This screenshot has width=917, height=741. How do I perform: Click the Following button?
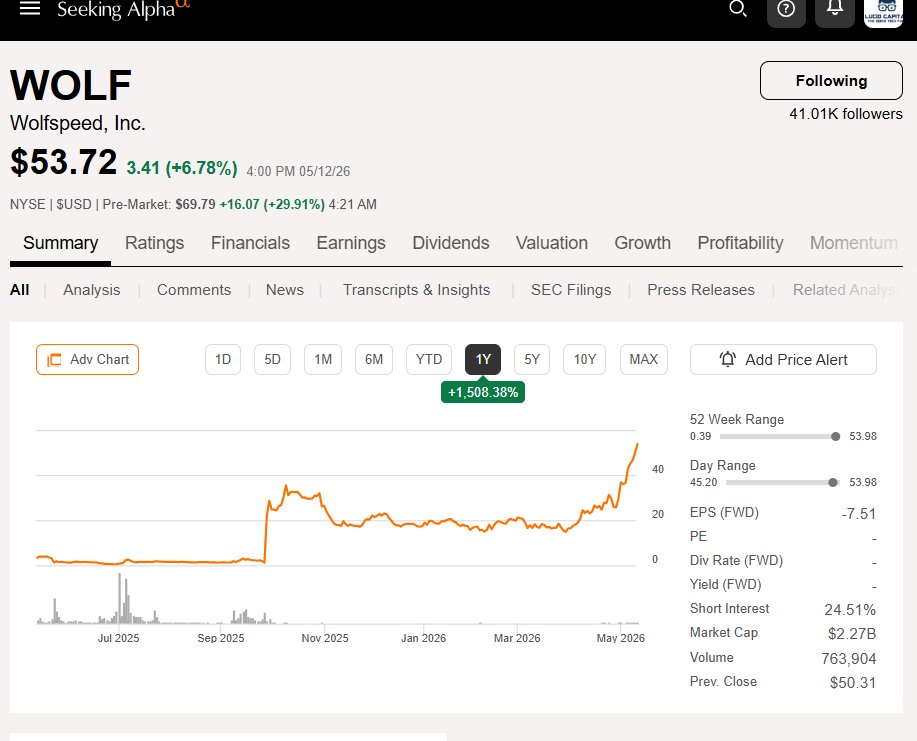[x=831, y=81]
